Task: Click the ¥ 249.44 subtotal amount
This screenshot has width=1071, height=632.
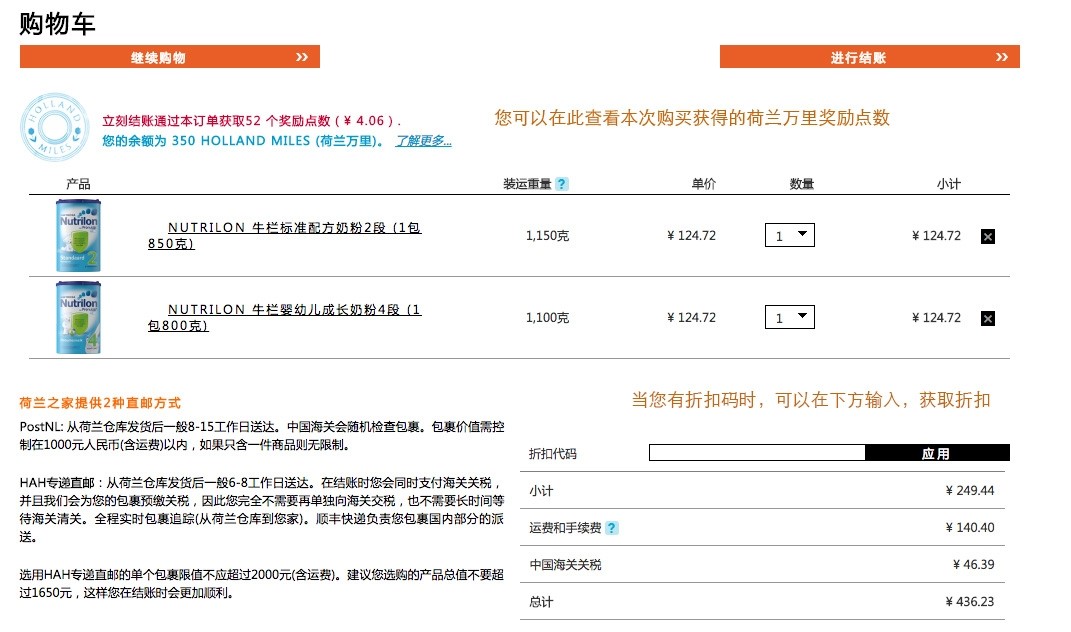Action: coord(970,491)
